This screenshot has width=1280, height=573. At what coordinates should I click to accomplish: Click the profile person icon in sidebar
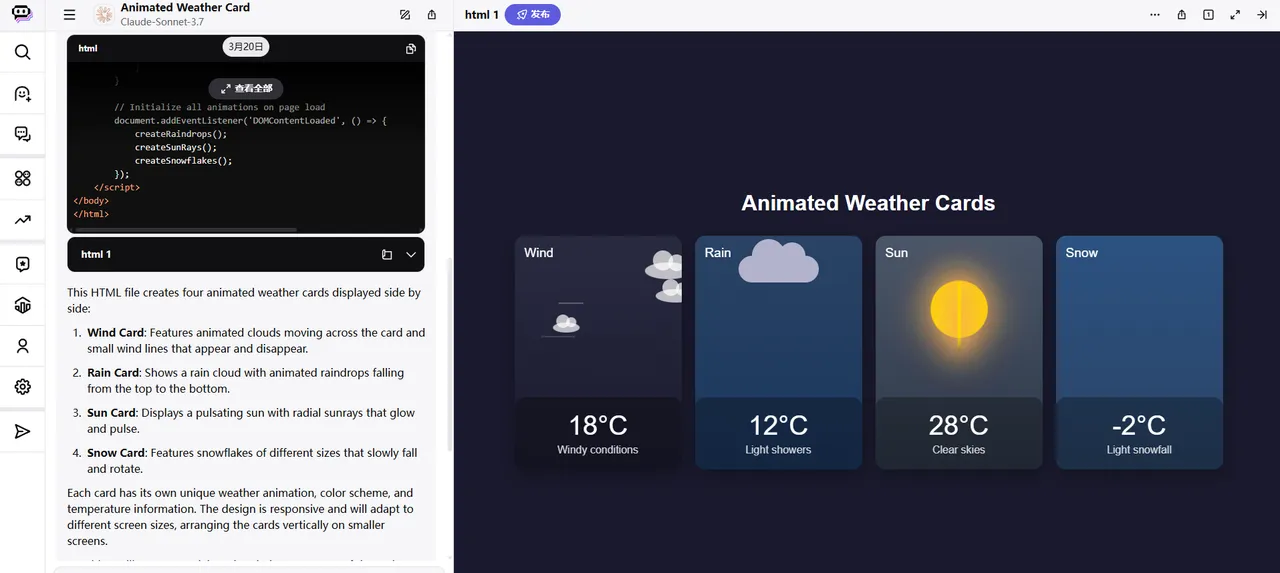22,346
